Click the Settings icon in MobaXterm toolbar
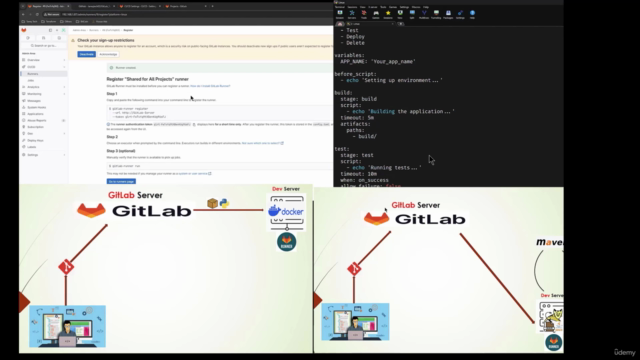640x360 pixels. point(460,14)
